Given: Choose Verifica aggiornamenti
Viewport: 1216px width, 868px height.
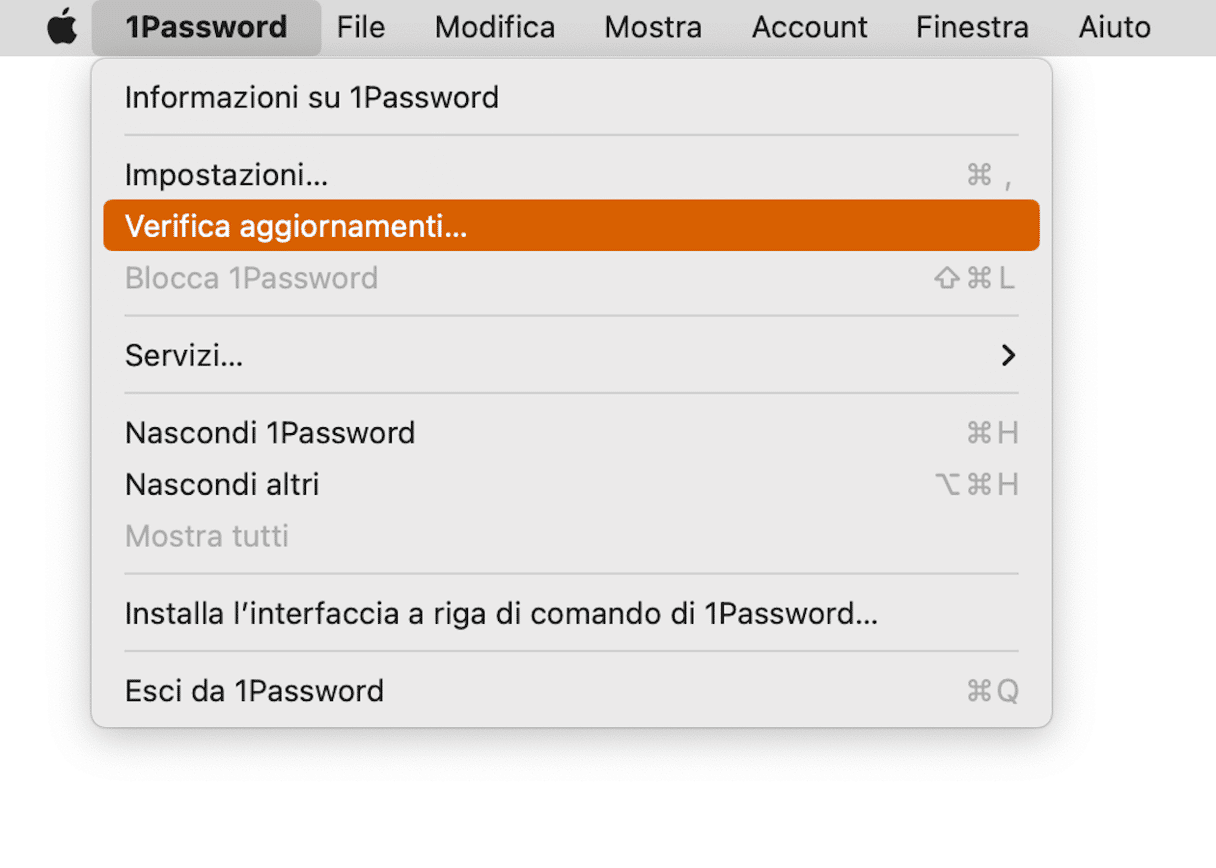Looking at the screenshot, I should click(x=296, y=227).
